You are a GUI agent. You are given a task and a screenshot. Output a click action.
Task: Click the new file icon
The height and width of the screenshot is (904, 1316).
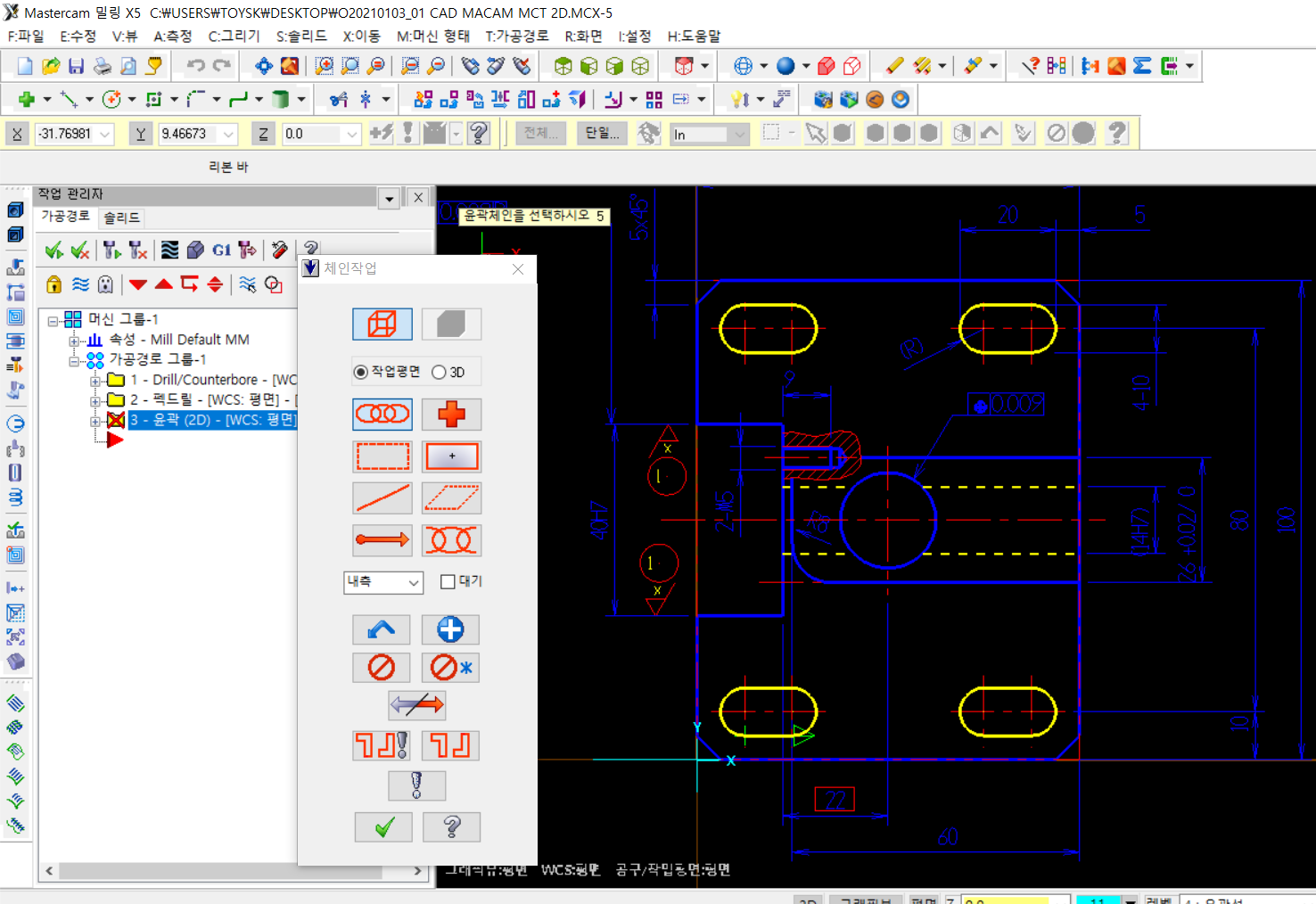[x=25, y=66]
